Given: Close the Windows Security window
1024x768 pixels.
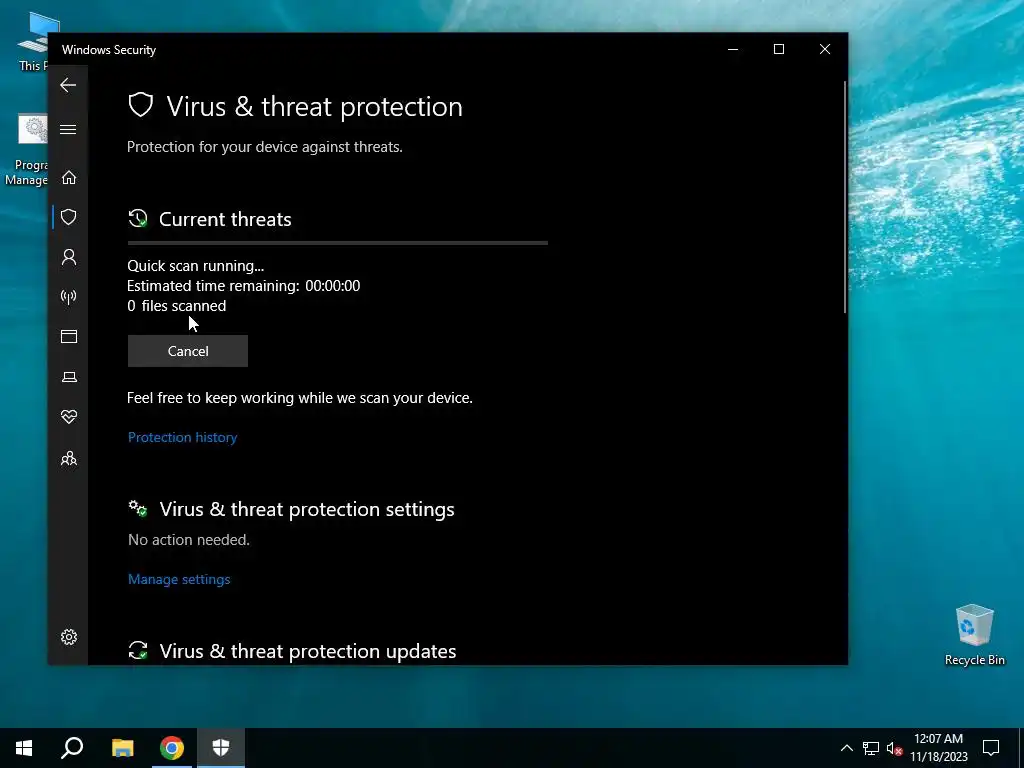Looking at the screenshot, I should [825, 50].
